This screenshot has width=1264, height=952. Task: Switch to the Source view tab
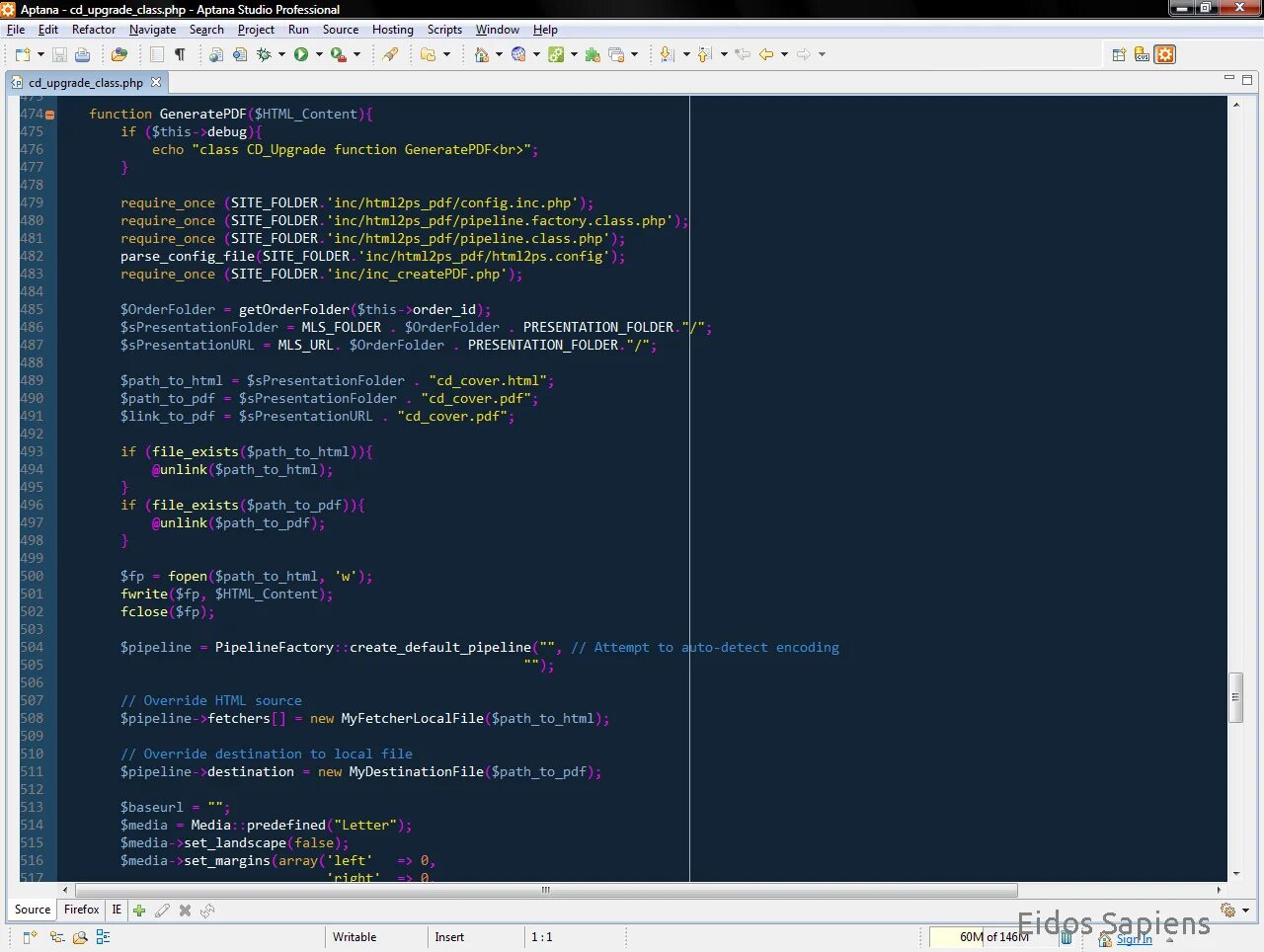coord(32,910)
